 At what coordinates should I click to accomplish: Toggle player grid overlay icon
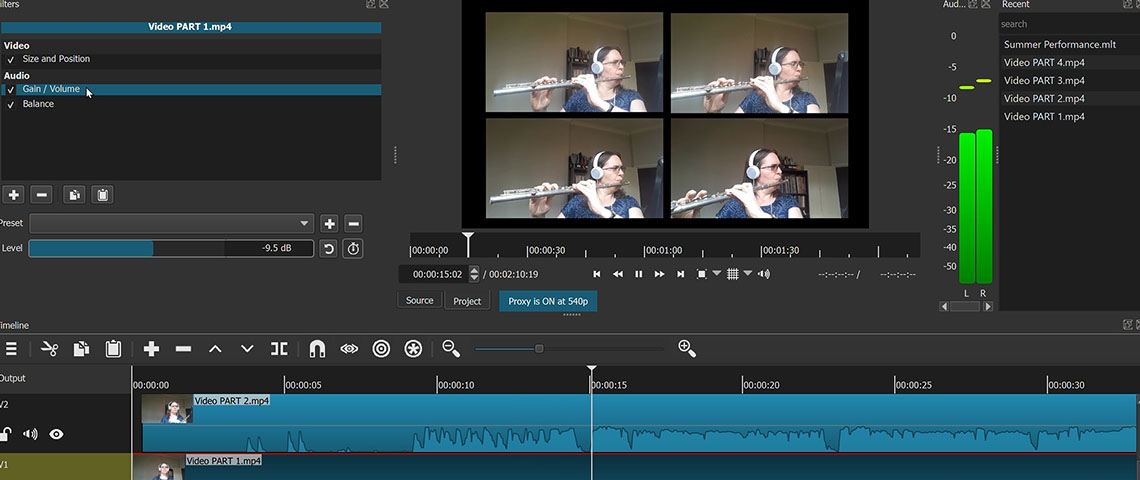(x=733, y=274)
